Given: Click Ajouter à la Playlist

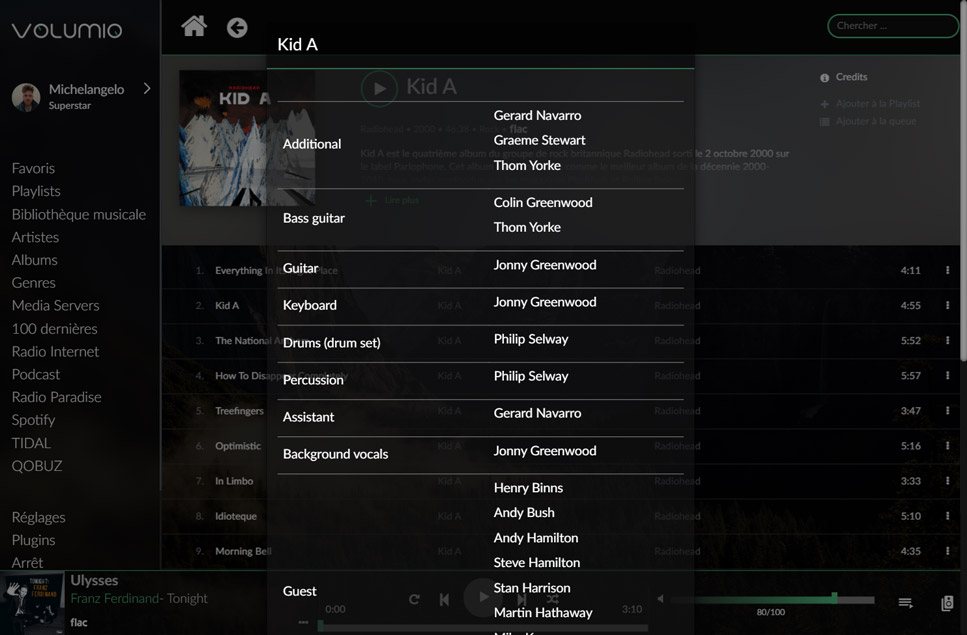Looking at the screenshot, I should tap(876, 103).
